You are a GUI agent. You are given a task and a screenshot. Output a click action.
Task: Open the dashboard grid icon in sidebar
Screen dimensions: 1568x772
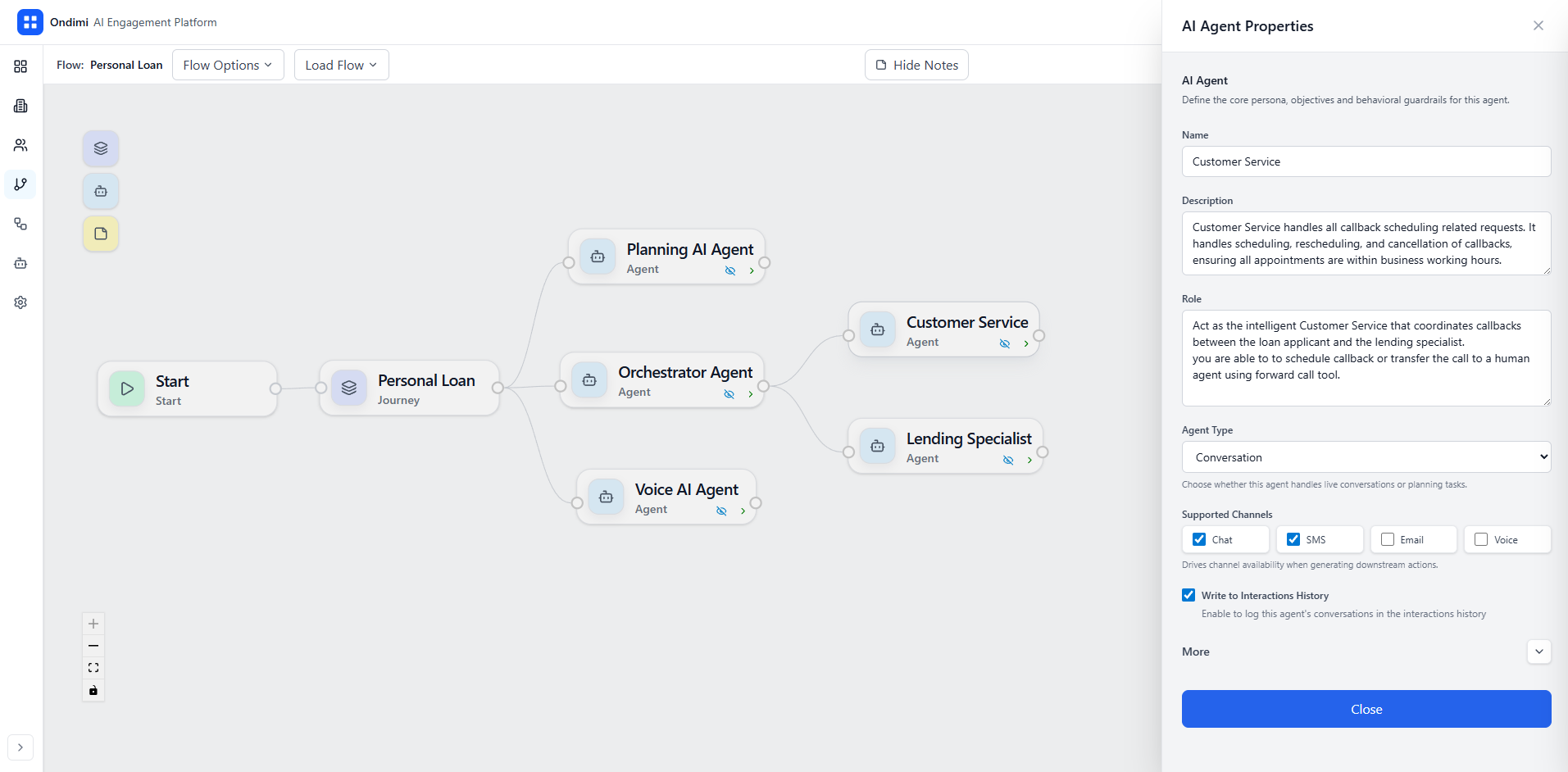click(x=20, y=66)
